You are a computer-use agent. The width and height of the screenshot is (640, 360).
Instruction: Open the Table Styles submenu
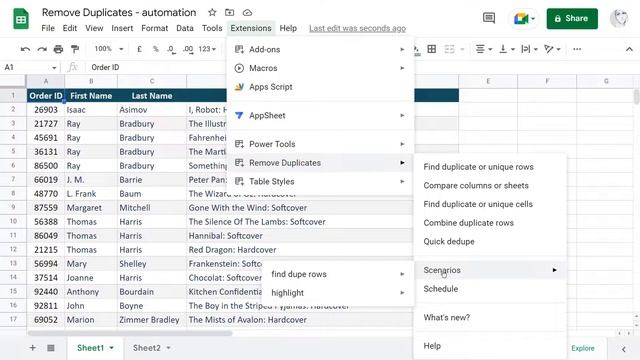coord(320,182)
